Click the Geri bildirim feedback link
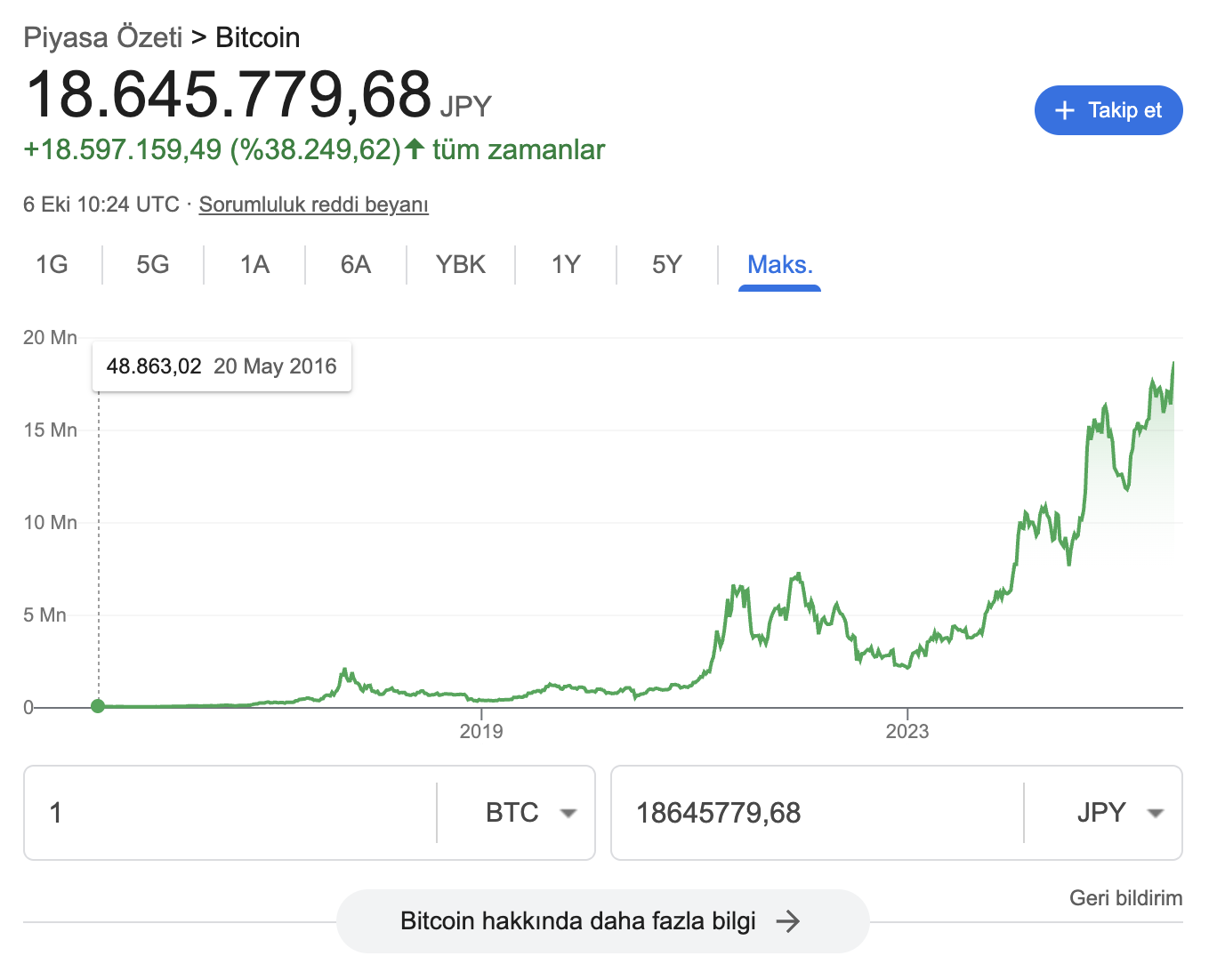The width and height of the screenshot is (1217, 980). (1125, 898)
